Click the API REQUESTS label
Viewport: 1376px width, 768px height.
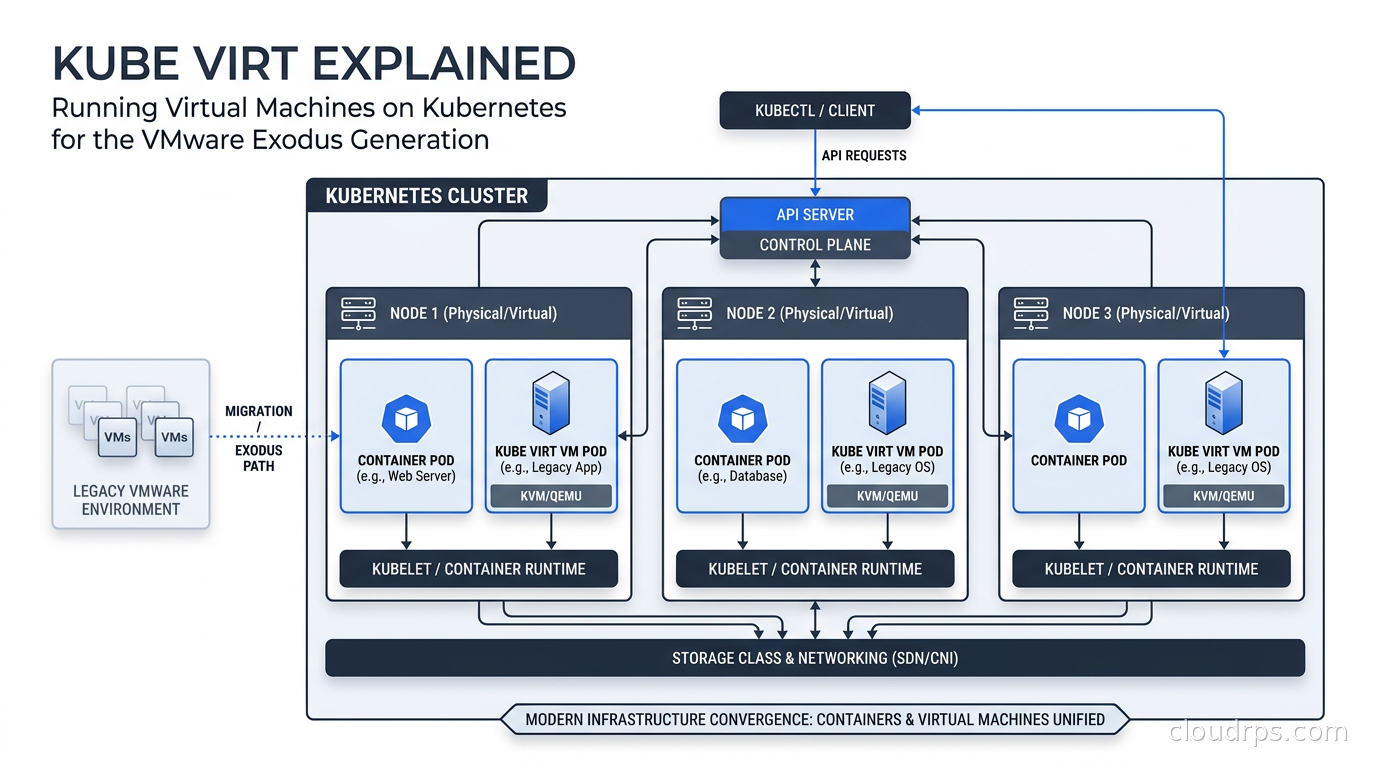864,156
